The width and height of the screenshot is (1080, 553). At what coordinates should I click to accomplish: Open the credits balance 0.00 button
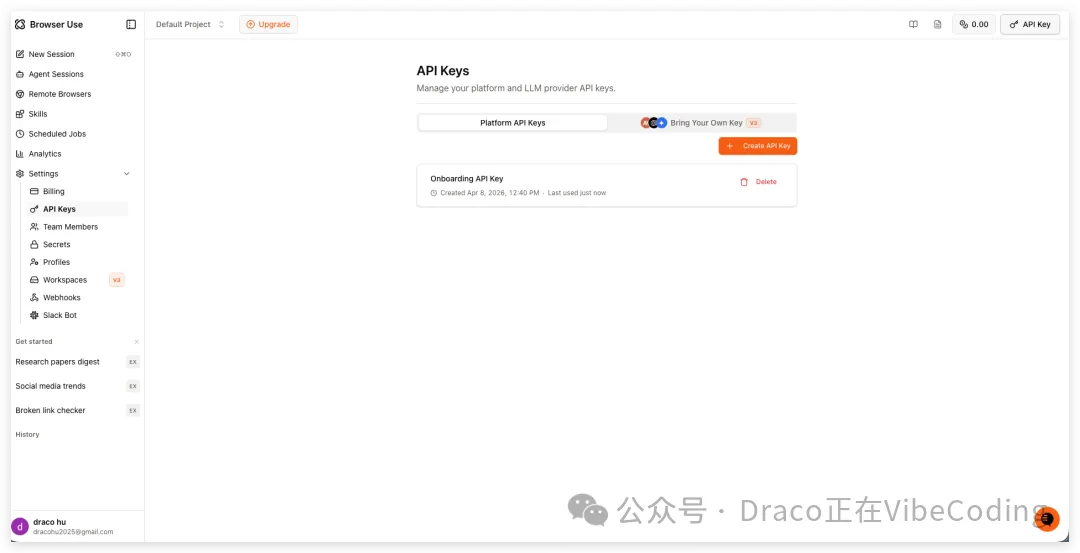coord(973,24)
